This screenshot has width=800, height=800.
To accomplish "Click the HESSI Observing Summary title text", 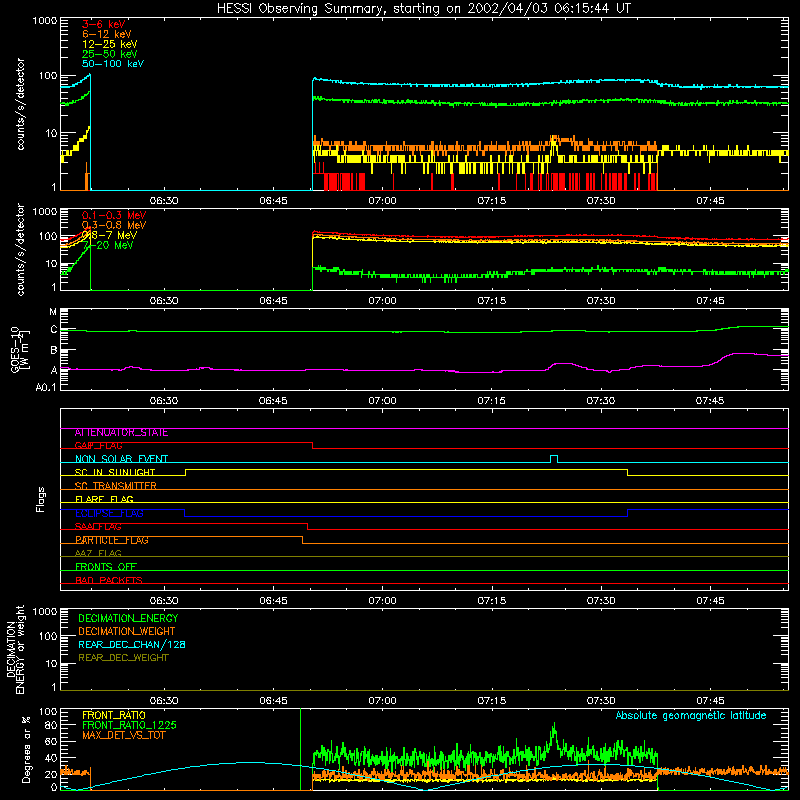I will [x=423, y=9].
